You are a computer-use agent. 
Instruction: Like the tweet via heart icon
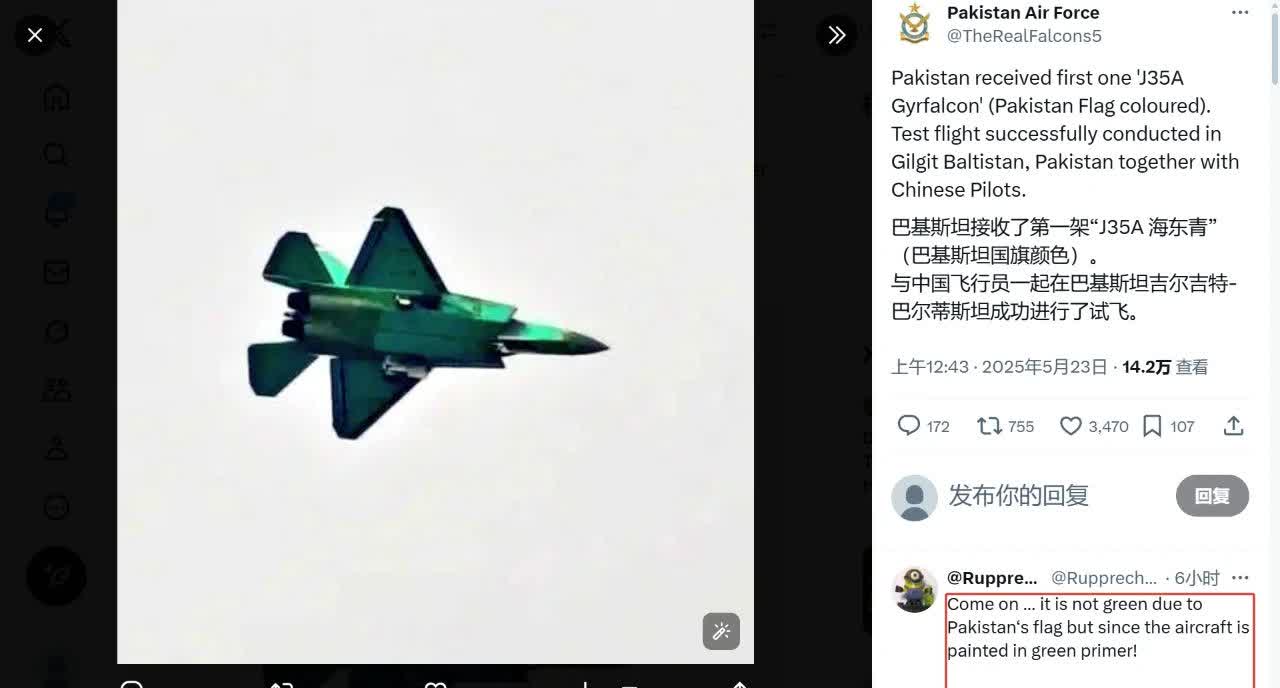(x=1071, y=426)
